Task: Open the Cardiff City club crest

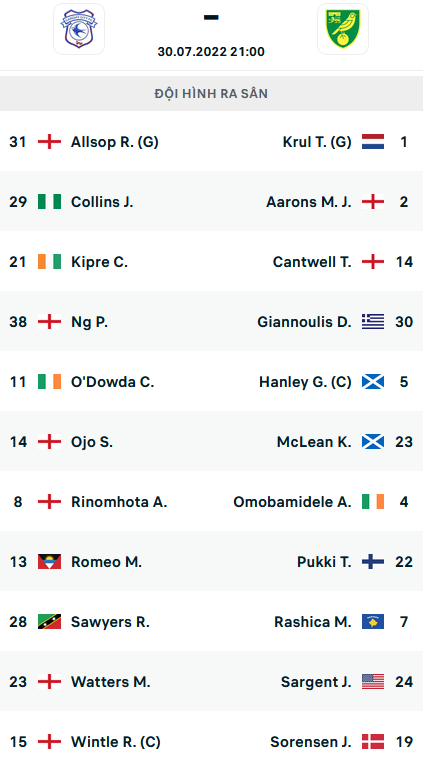Action: (79, 29)
